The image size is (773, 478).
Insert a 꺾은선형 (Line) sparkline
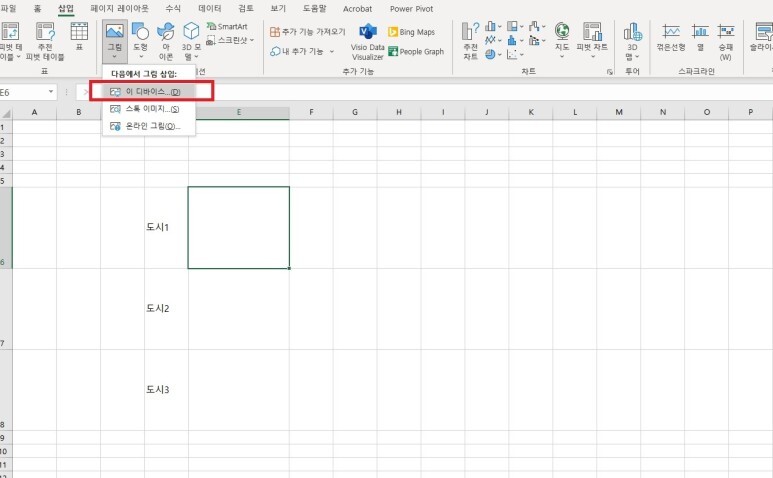671,37
